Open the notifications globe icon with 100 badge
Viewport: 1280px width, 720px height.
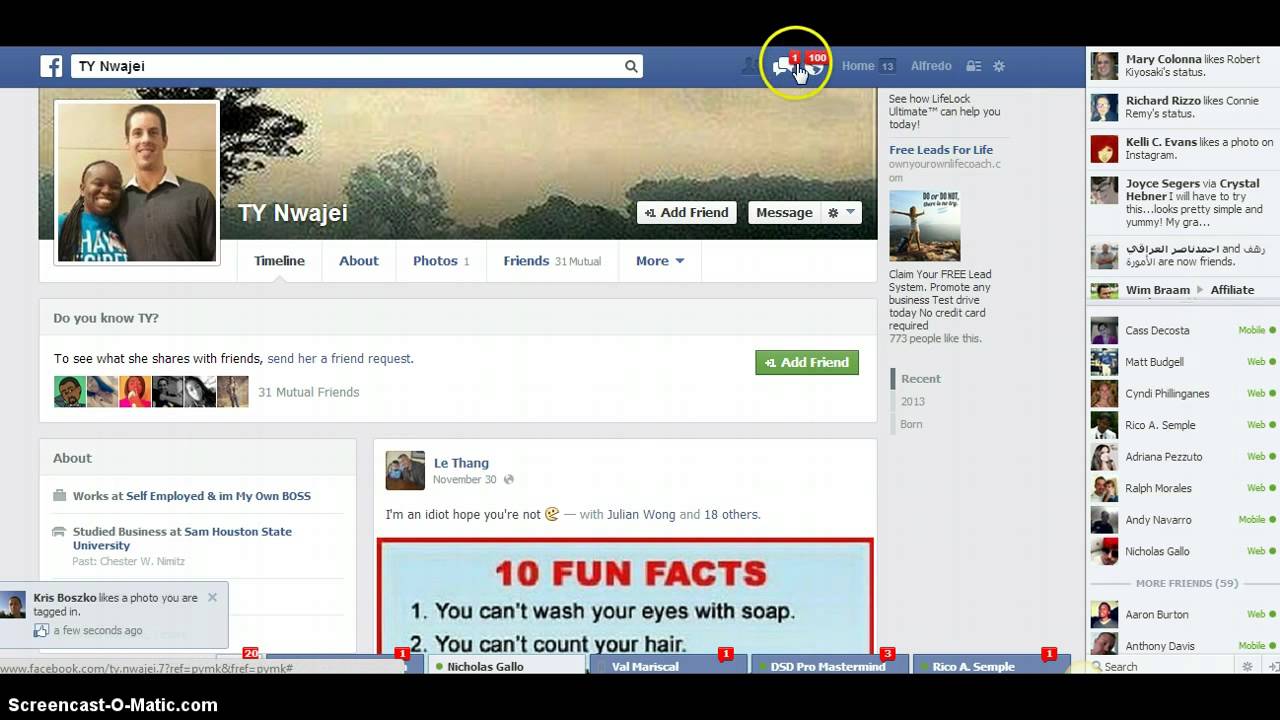(x=815, y=65)
